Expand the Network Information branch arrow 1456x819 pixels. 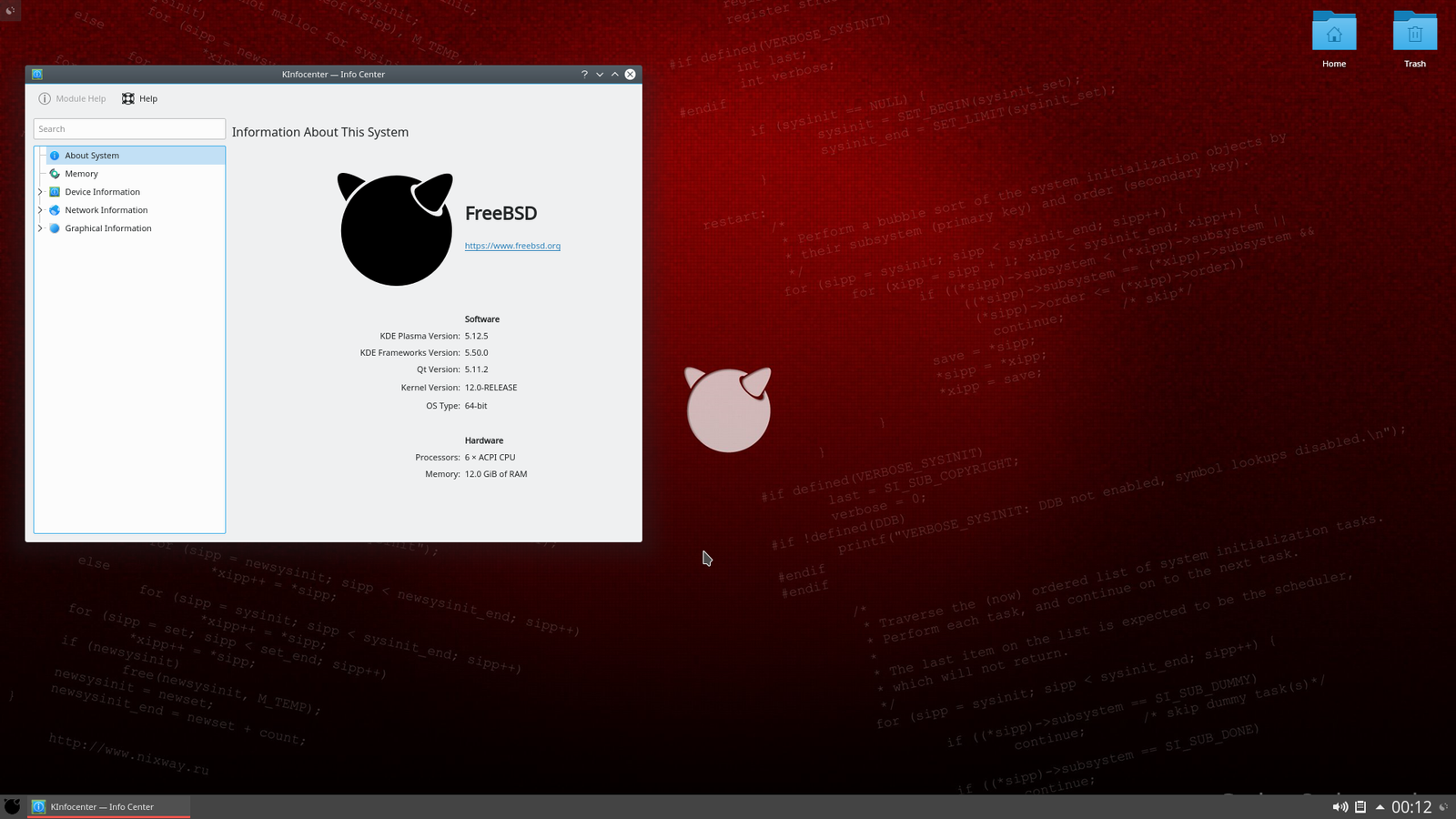point(40,210)
